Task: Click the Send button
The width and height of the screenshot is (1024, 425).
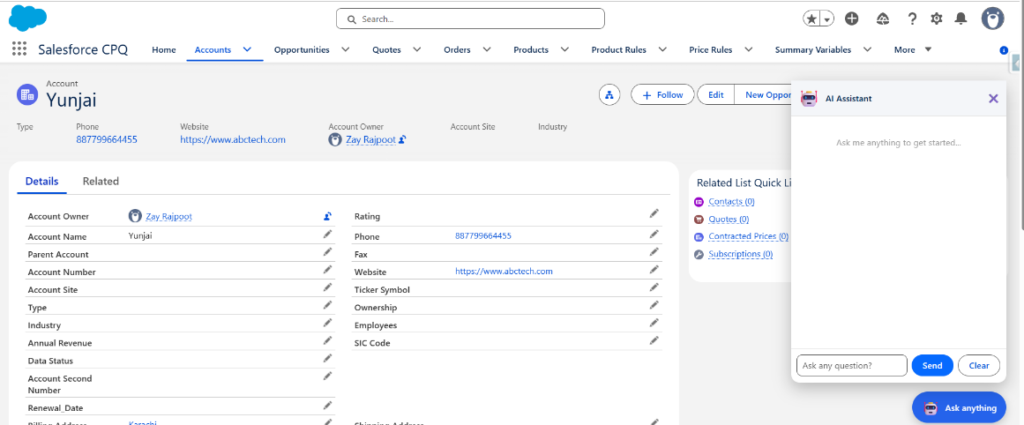Action: [932, 366]
